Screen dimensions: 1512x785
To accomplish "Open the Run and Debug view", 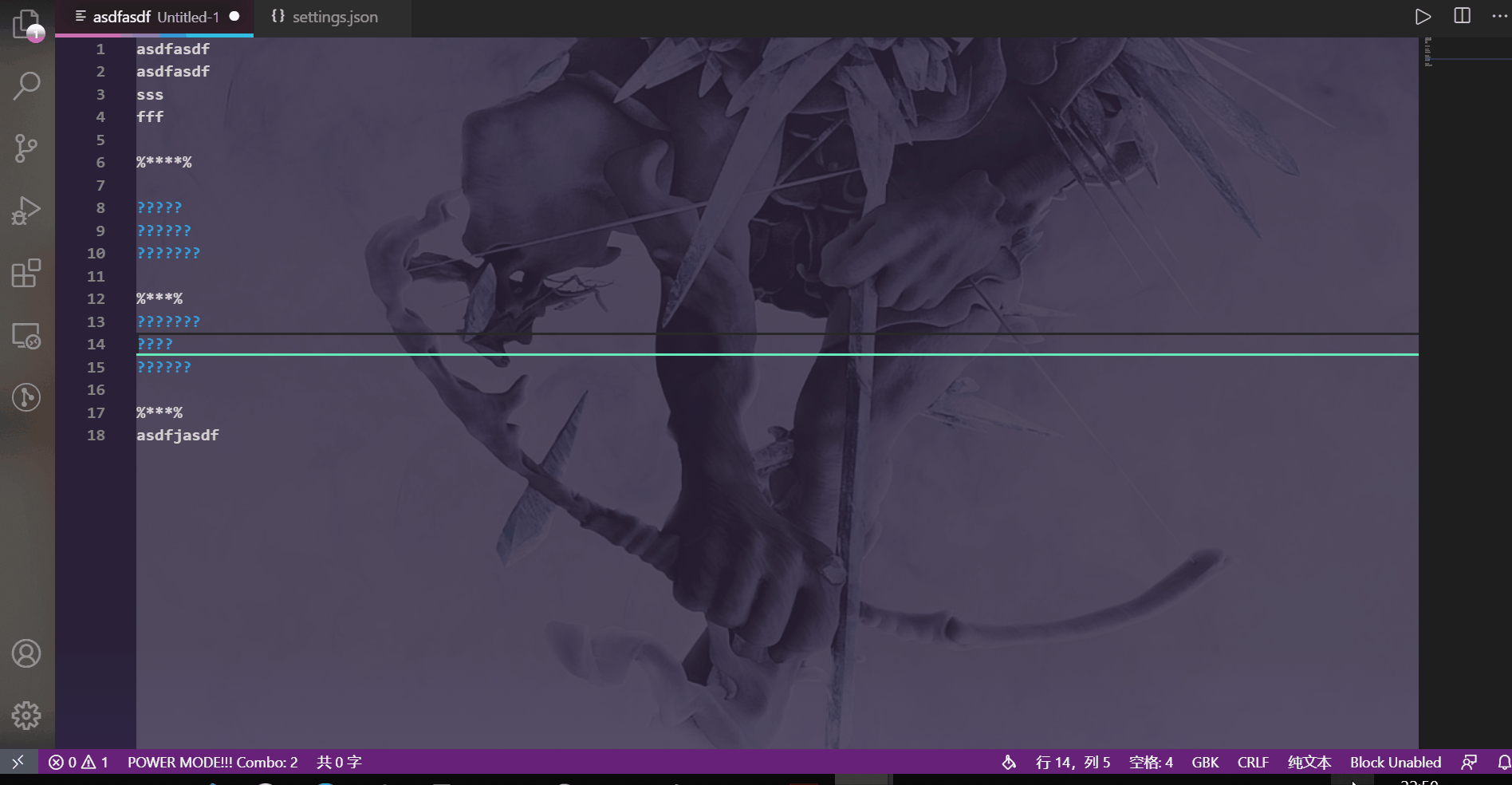I will click(26, 211).
